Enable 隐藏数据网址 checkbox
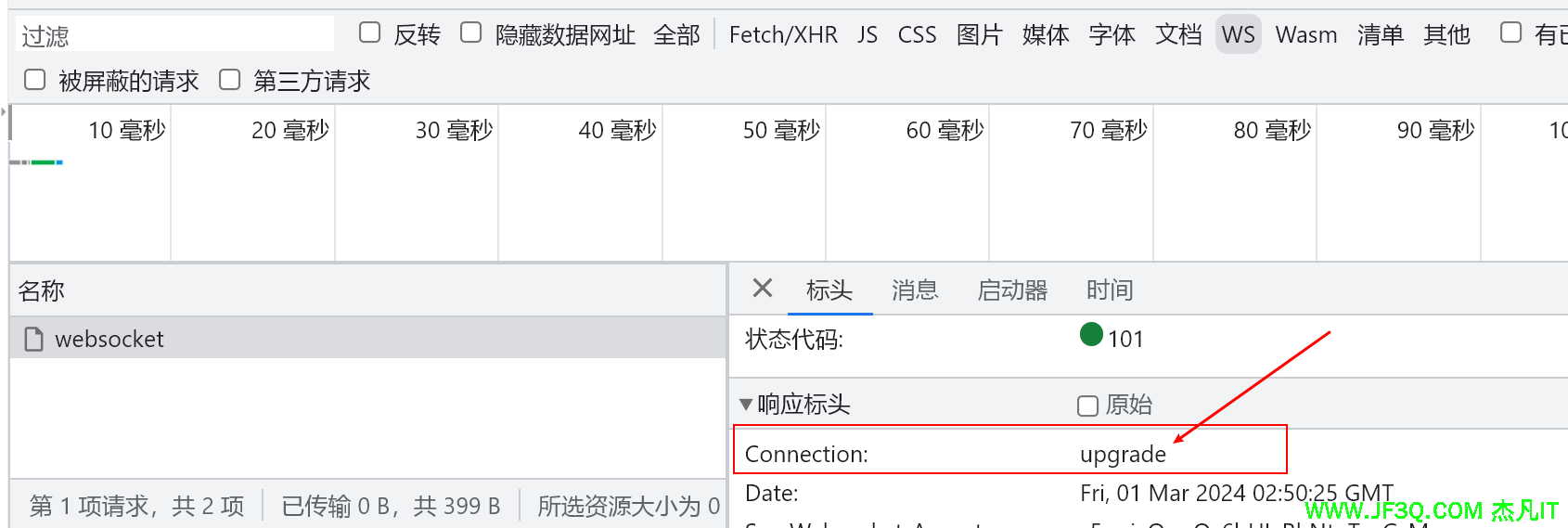 tap(471, 33)
